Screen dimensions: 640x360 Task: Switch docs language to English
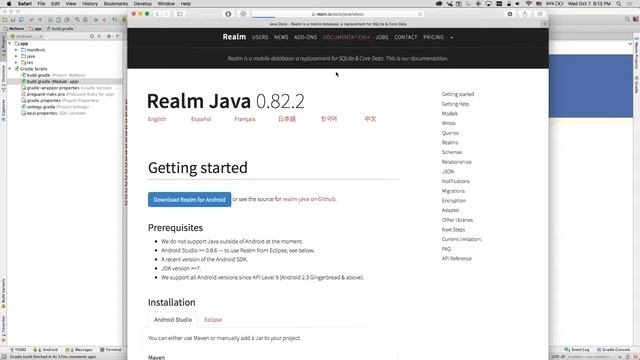pyautogui.click(x=157, y=119)
